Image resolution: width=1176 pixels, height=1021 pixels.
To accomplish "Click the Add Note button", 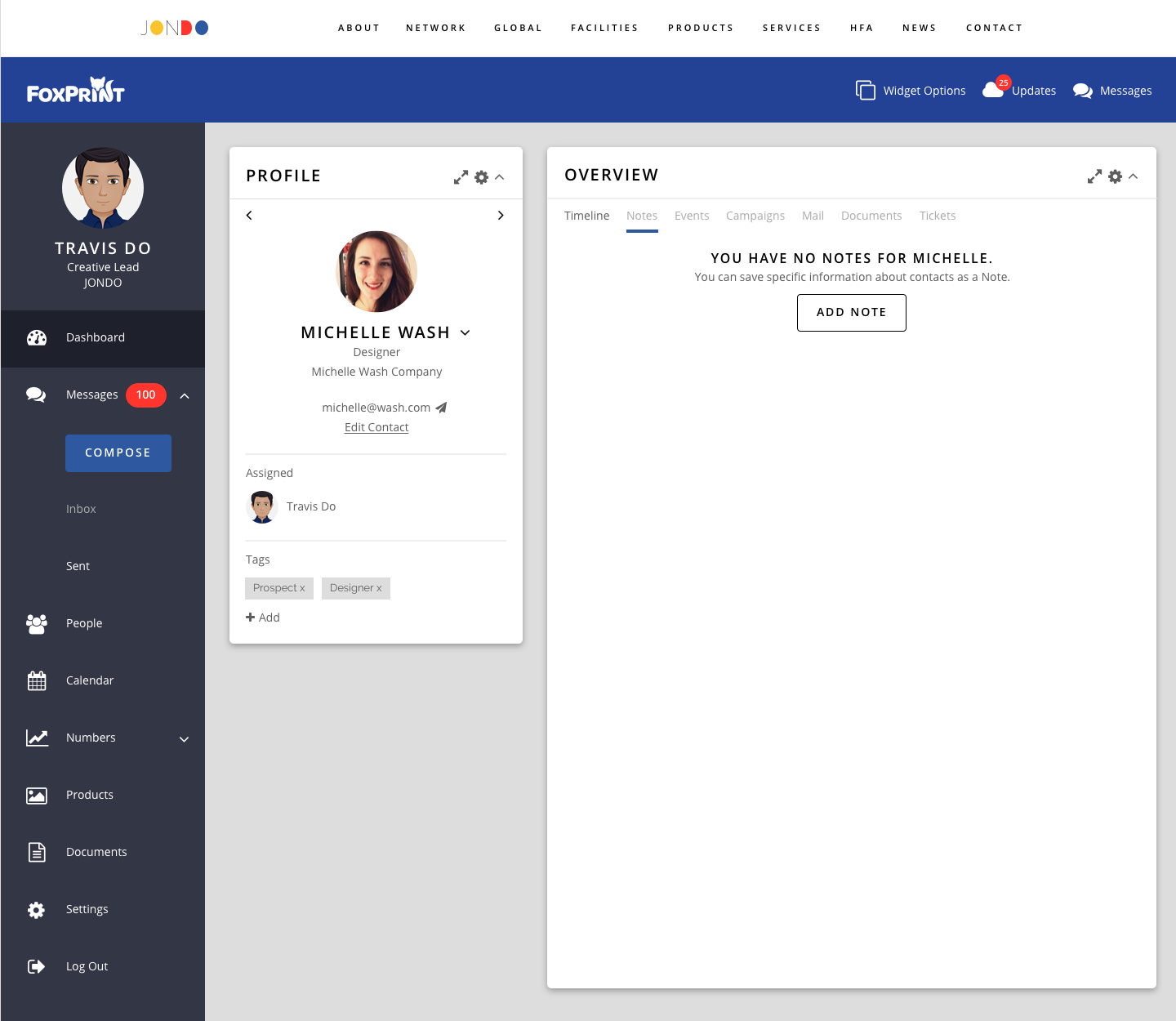I will click(x=851, y=313).
